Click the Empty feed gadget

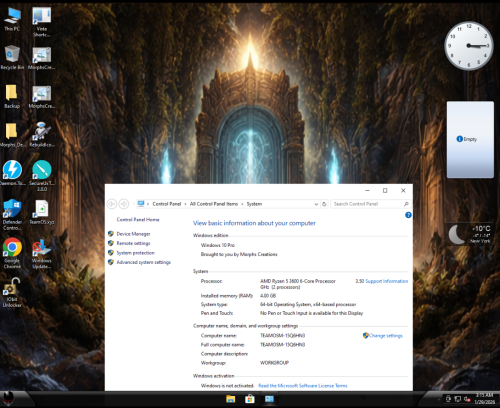click(x=470, y=139)
